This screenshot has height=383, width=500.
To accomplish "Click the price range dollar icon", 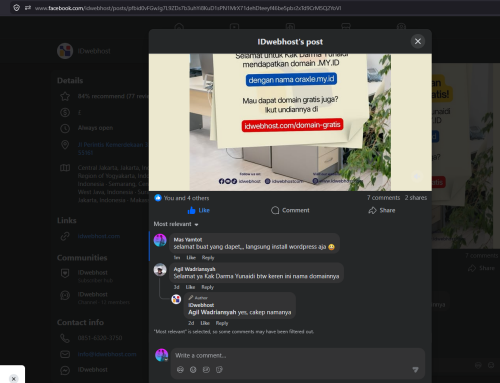I will [65, 112].
